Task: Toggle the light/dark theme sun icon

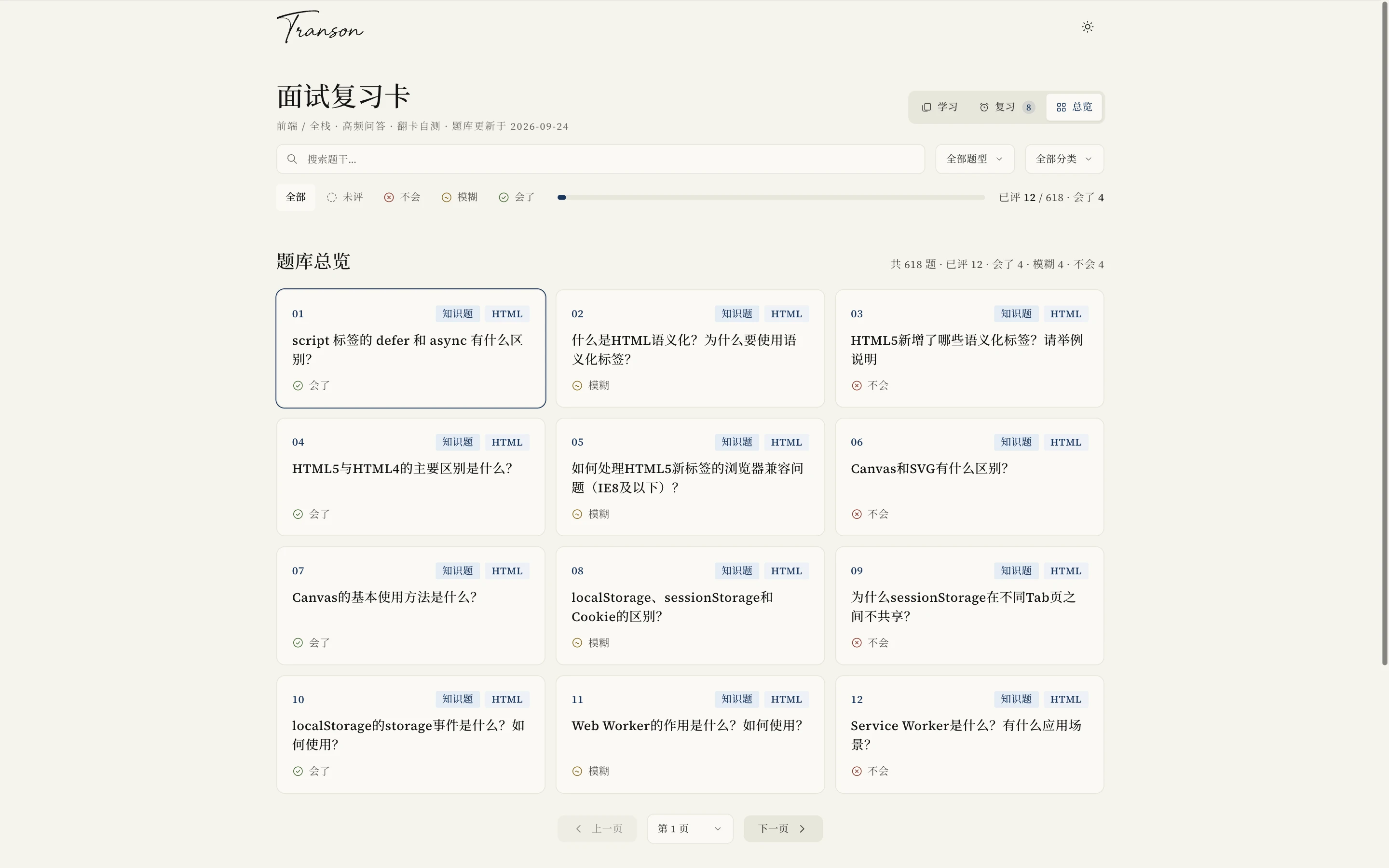Action: click(1087, 27)
